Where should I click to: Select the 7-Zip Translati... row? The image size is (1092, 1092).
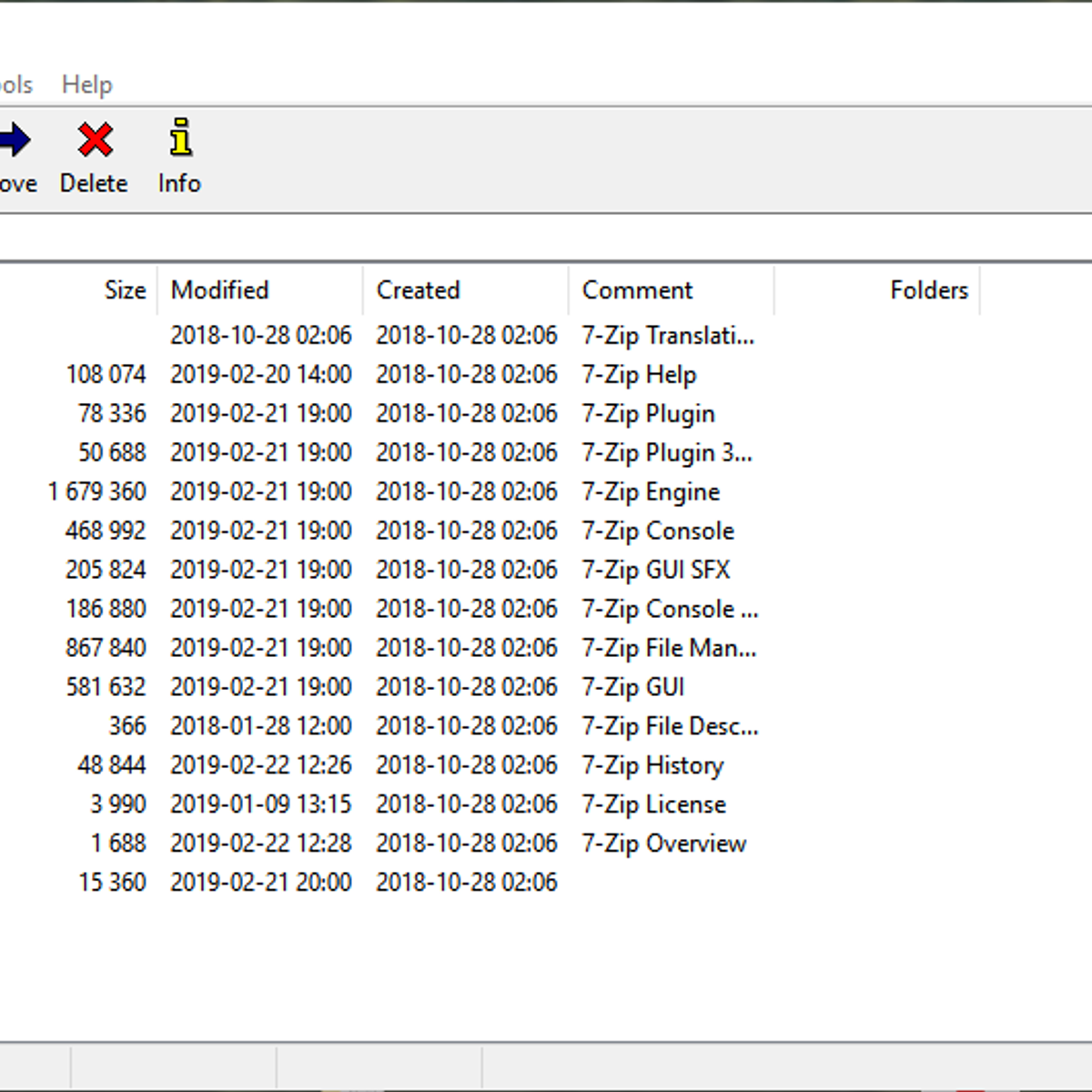coord(668,336)
